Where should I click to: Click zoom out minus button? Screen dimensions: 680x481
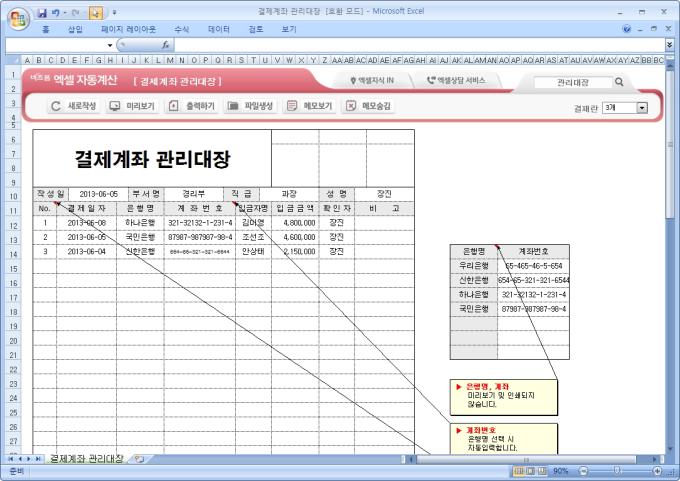[x=583, y=471]
